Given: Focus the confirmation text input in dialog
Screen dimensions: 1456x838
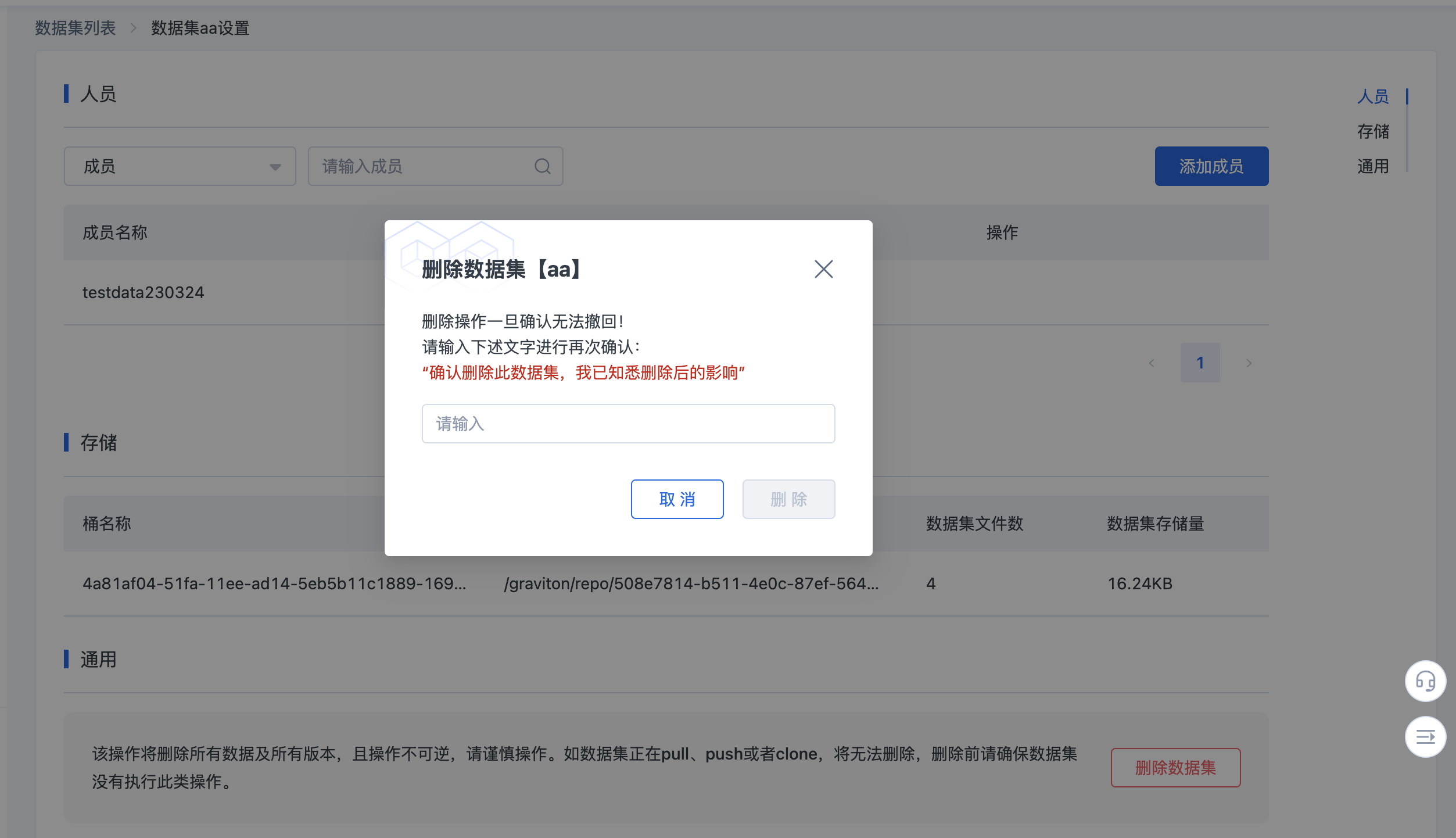Looking at the screenshot, I should (x=628, y=423).
